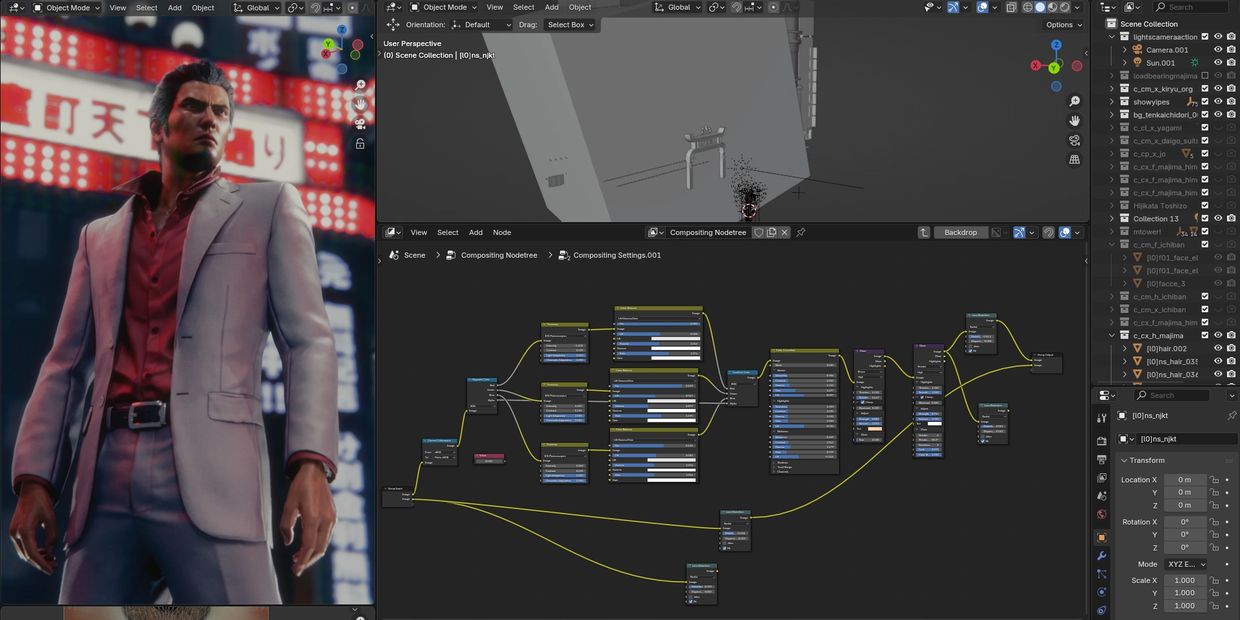Image resolution: width=1240 pixels, height=620 pixels.
Task: Open the Modifiers wrench tab in Properties
Action: (1101, 555)
